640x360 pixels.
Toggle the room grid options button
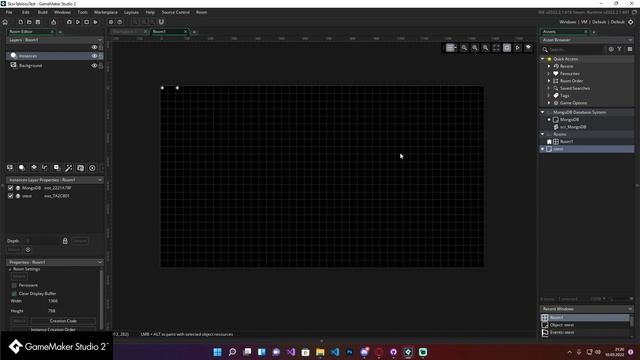(451, 48)
